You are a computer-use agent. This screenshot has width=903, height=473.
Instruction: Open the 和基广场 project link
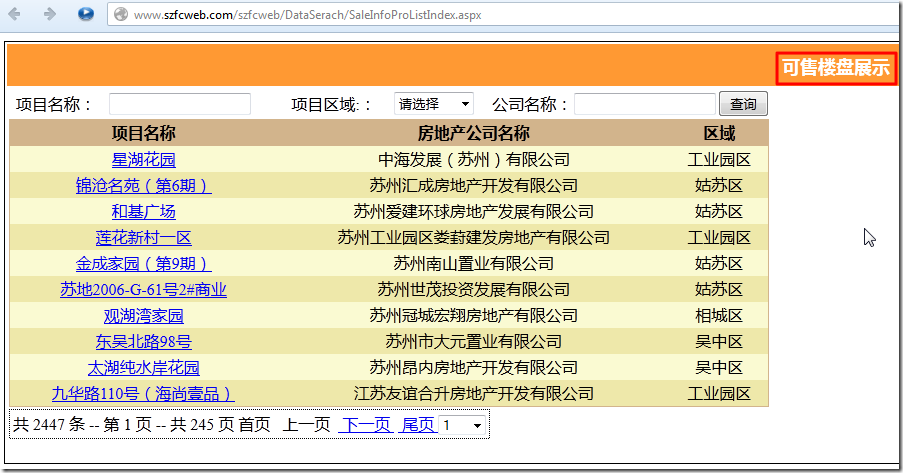(x=143, y=211)
